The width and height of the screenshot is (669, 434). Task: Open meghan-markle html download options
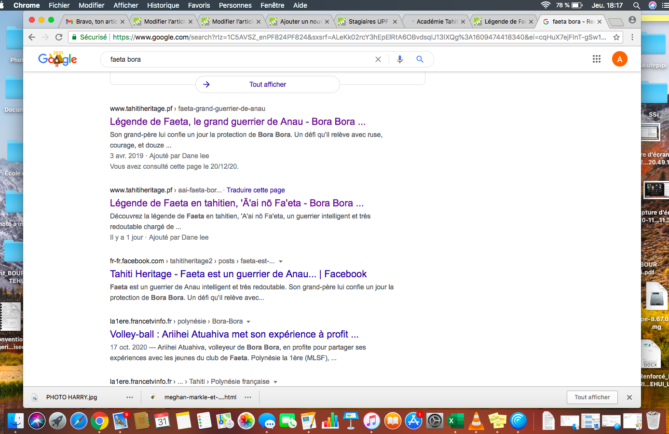tap(248, 397)
